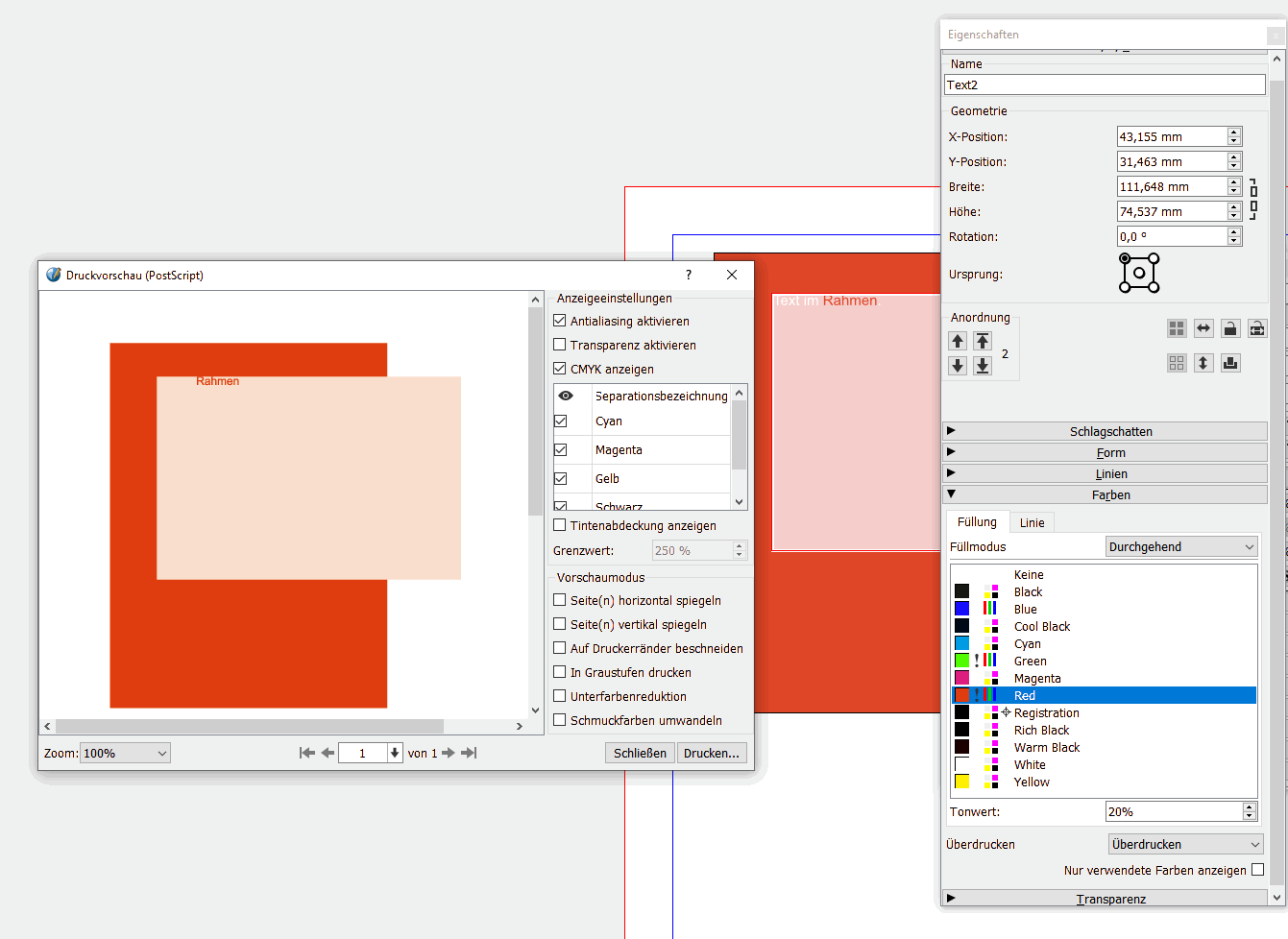Click the Drucken... button
Viewport: 1288px width, 939px height.
(711, 754)
